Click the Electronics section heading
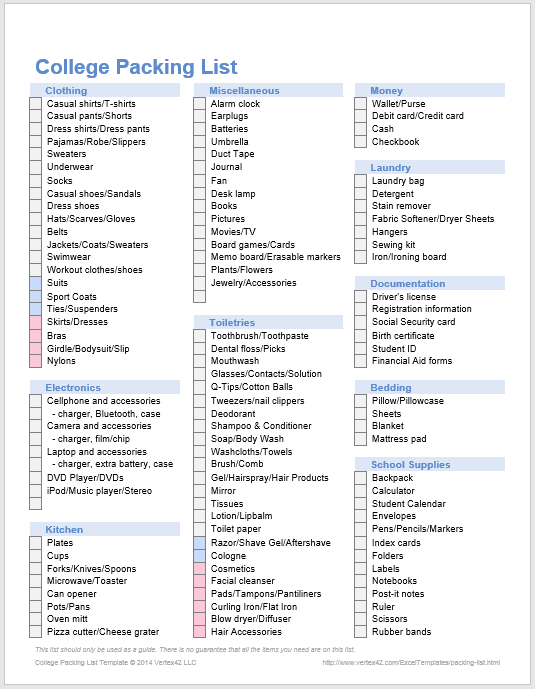535x689 pixels. click(x=105, y=388)
